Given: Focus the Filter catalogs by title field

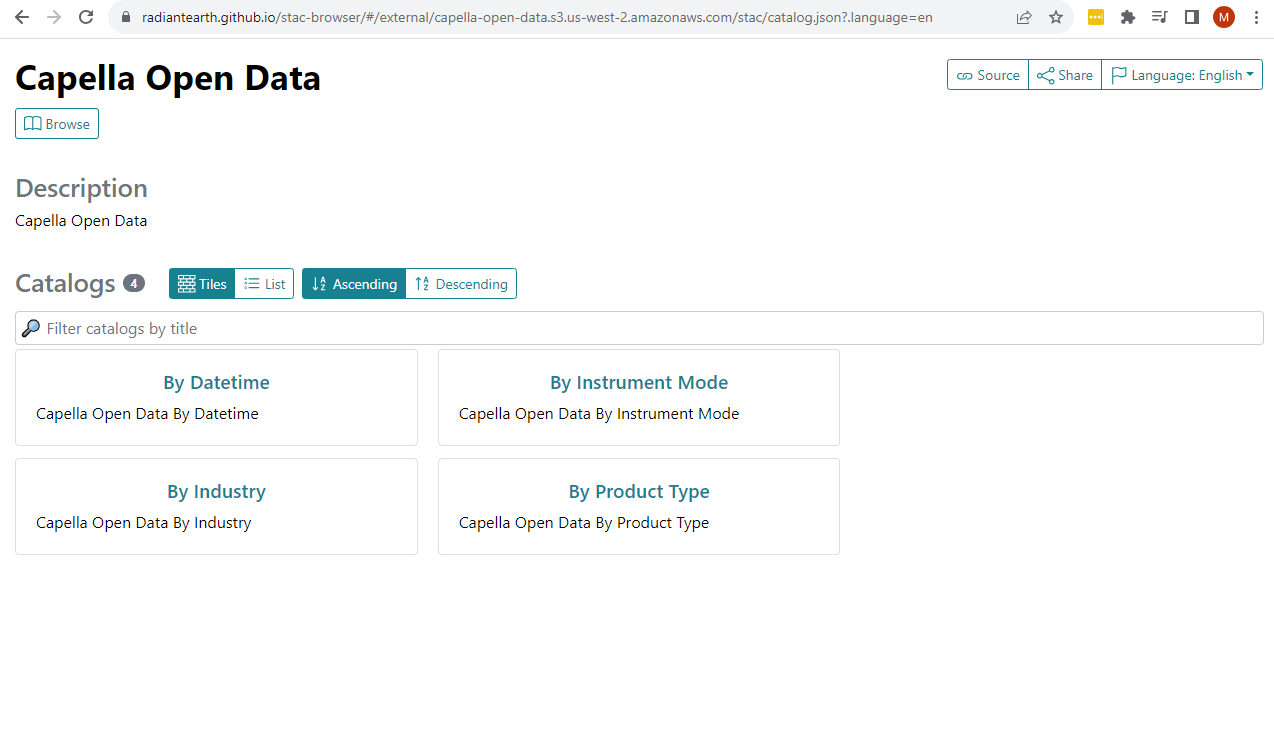Looking at the screenshot, I should (639, 328).
